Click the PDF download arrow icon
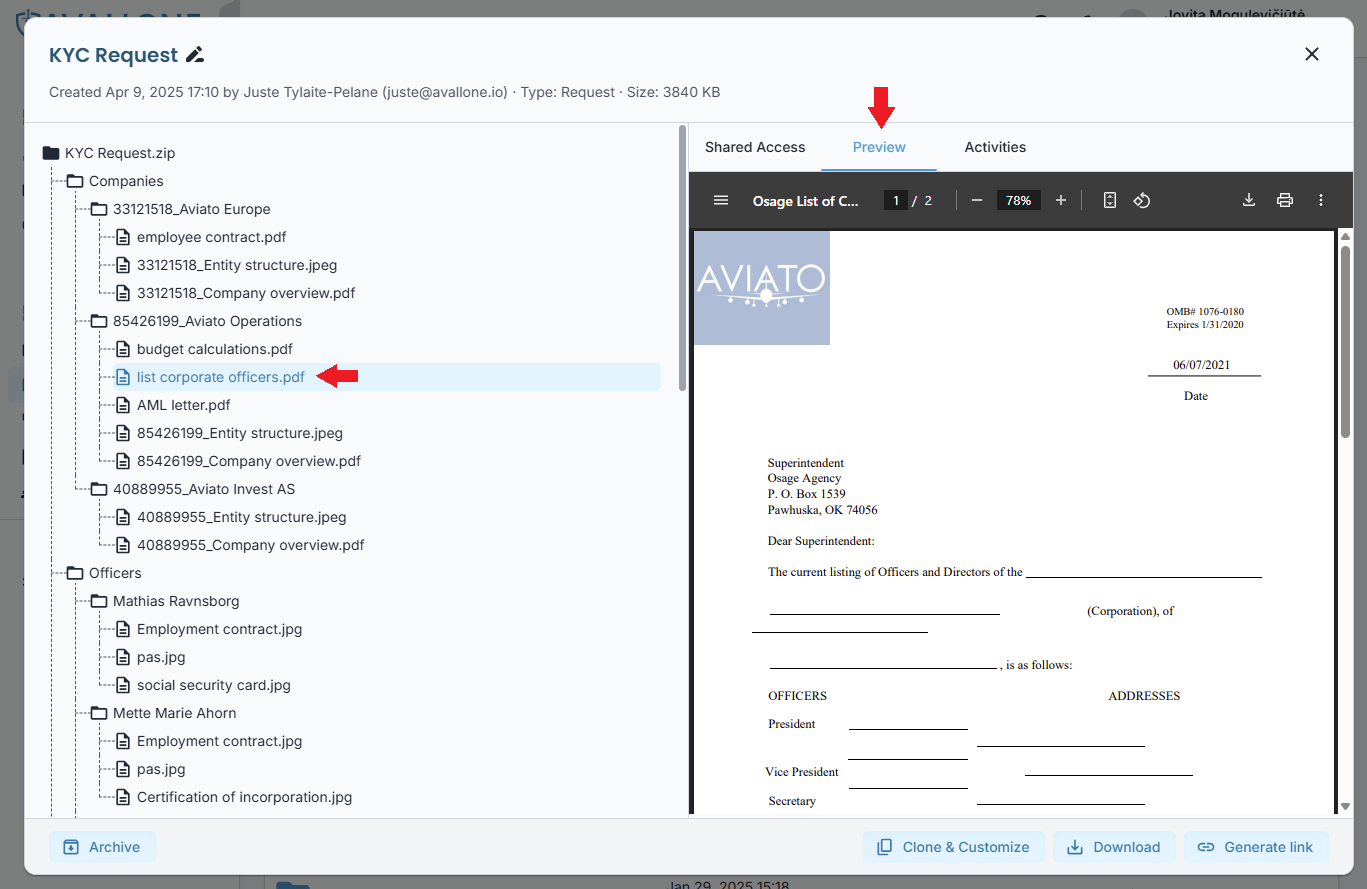Screen dimensions: 1367x889 (x=1249, y=200)
